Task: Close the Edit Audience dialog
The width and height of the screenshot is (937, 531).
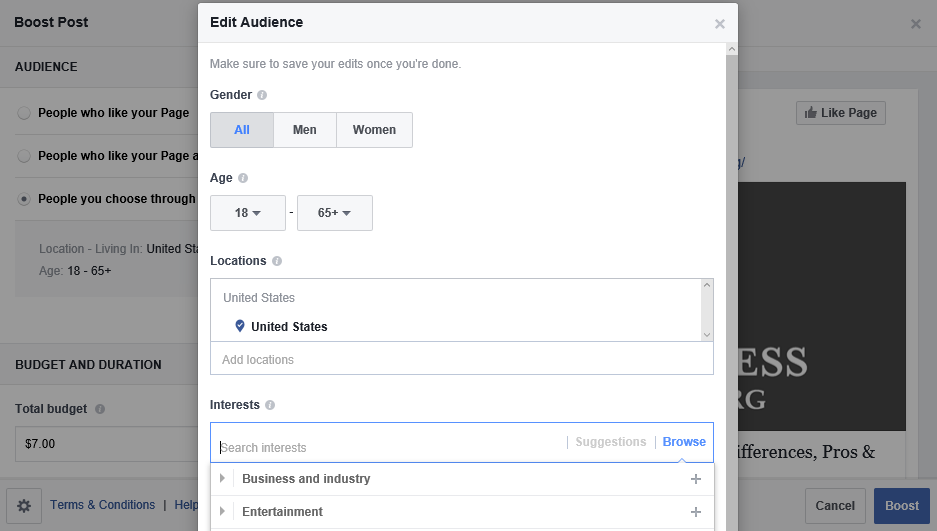Action: coord(720,24)
